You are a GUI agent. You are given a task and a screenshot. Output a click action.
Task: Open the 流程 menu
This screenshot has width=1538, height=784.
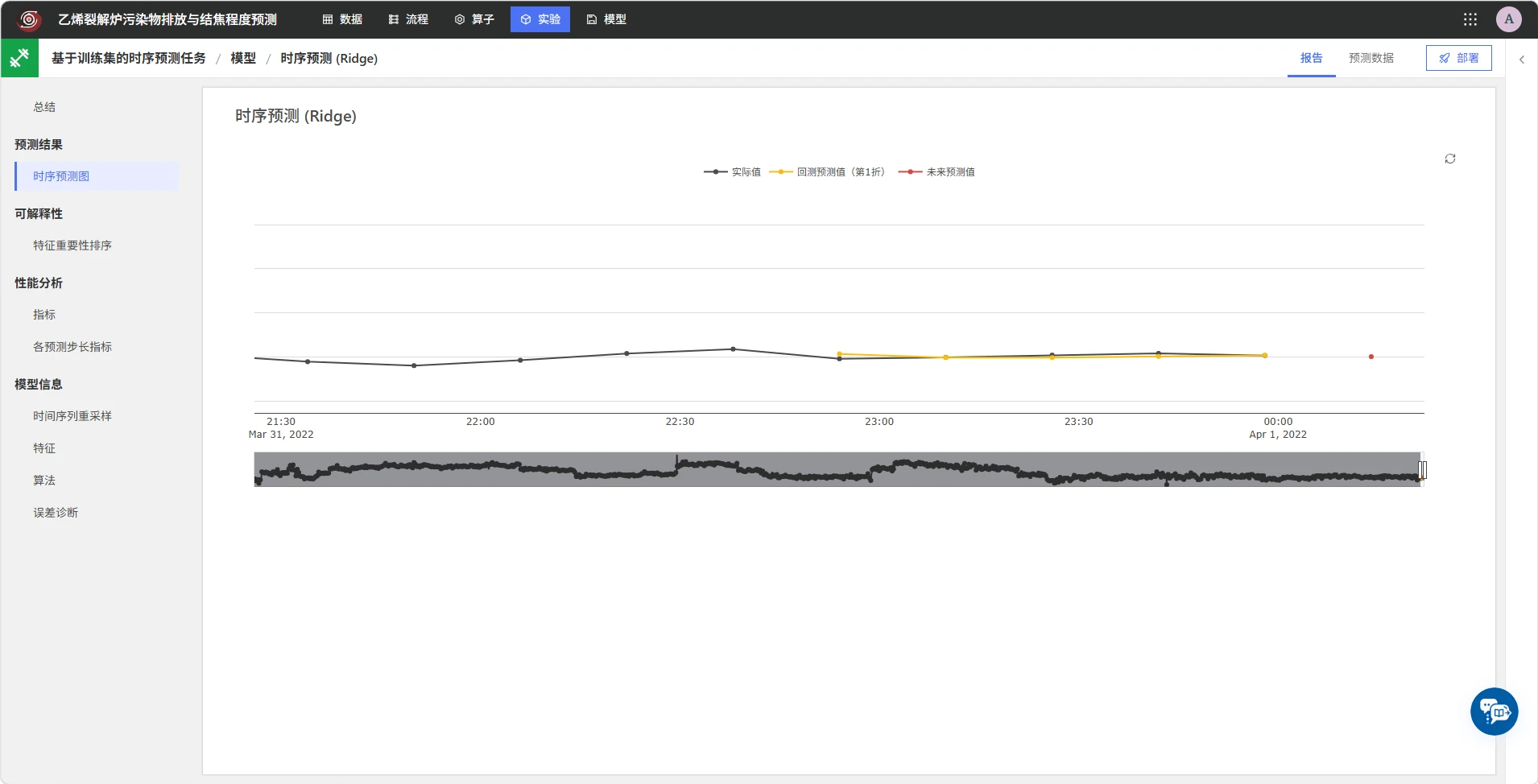408,19
